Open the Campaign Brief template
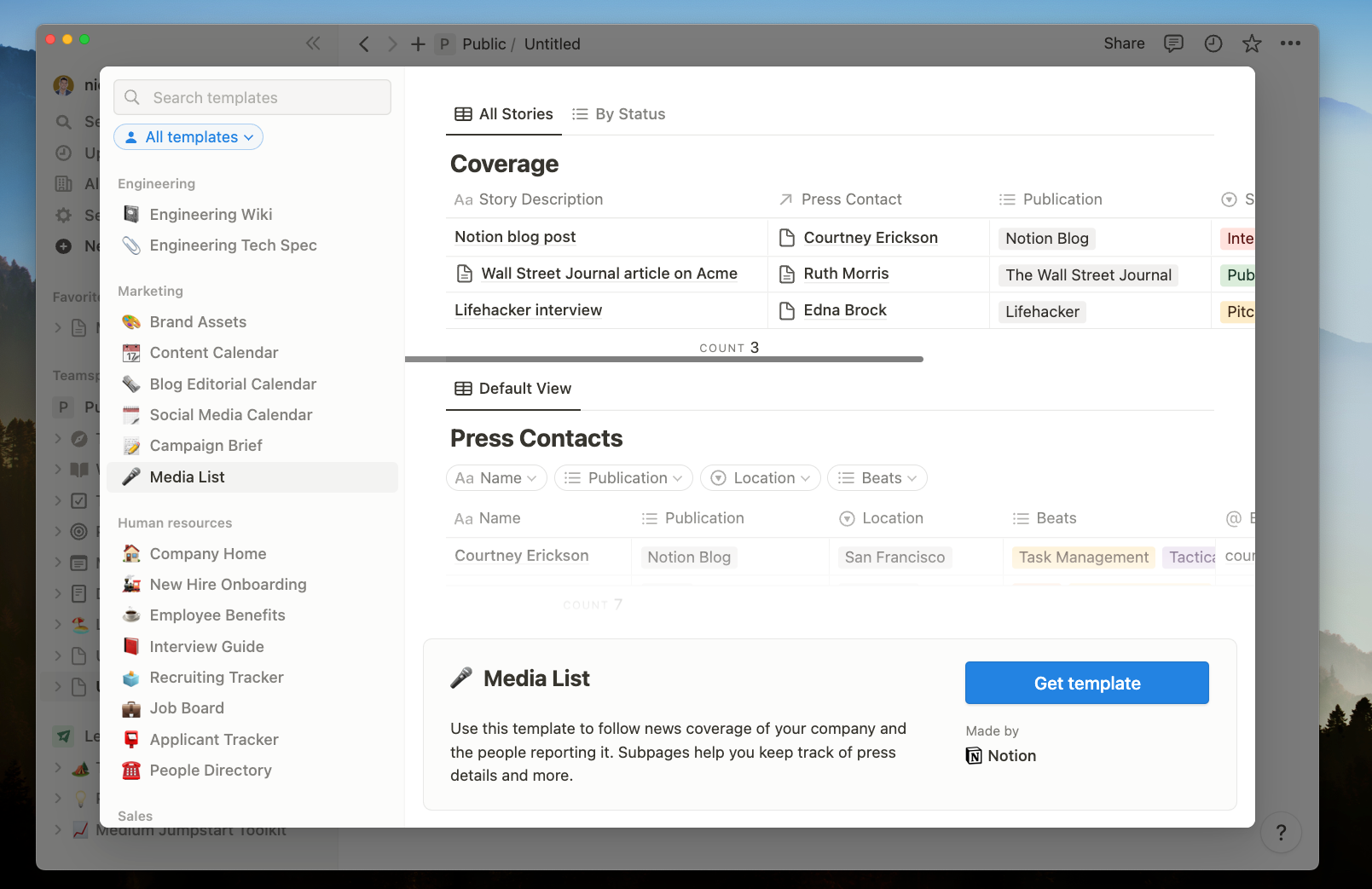The width and height of the screenshot is (1372, 889). [x=252, y=446]
